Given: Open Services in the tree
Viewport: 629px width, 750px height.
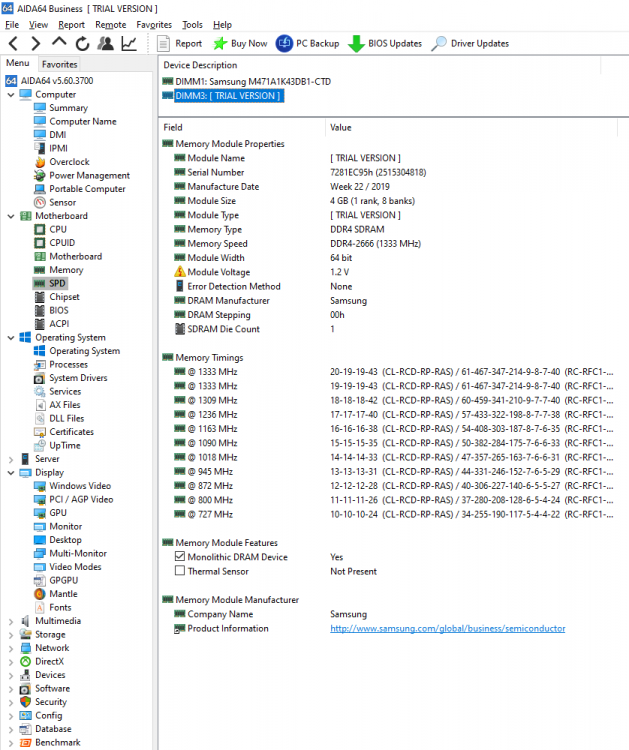Looking at the screenshot, I should coord(58,392).
